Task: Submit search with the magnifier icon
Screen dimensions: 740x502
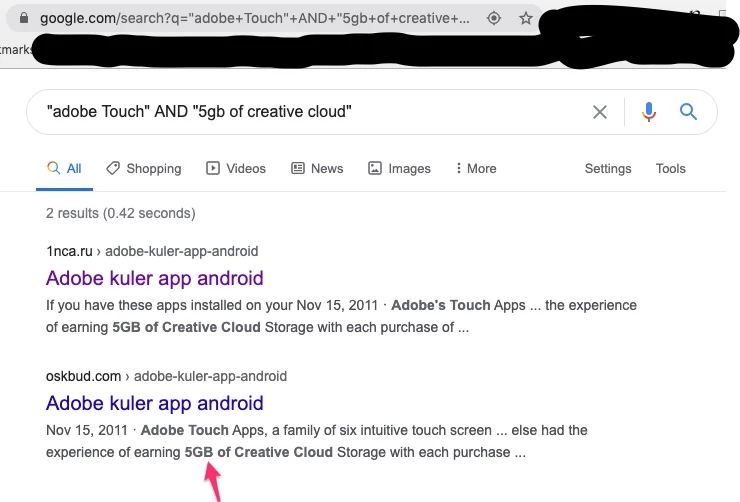Action: pos(688,112)
